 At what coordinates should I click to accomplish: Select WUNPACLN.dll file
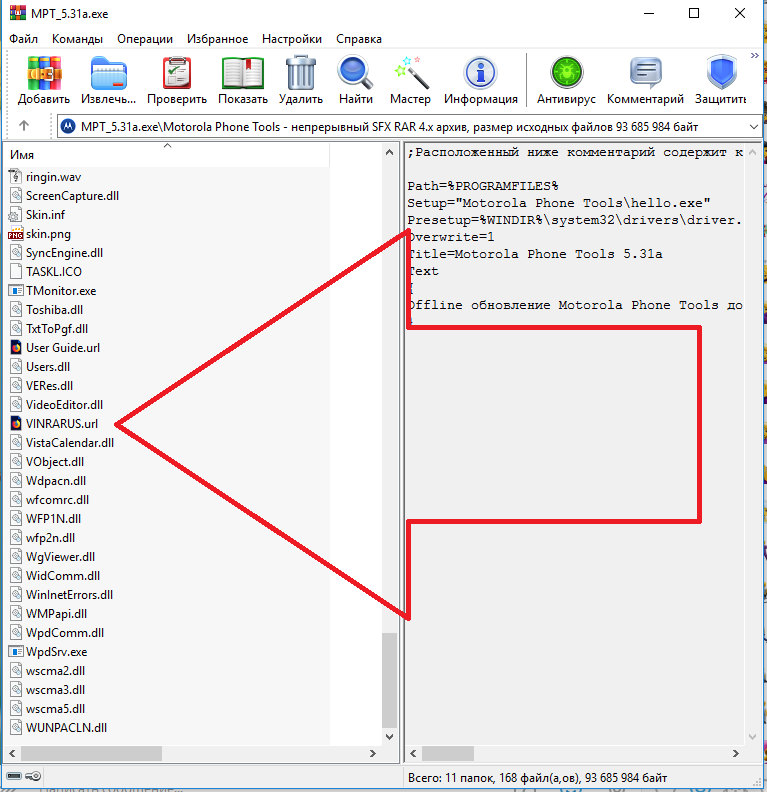pos(66,728)
